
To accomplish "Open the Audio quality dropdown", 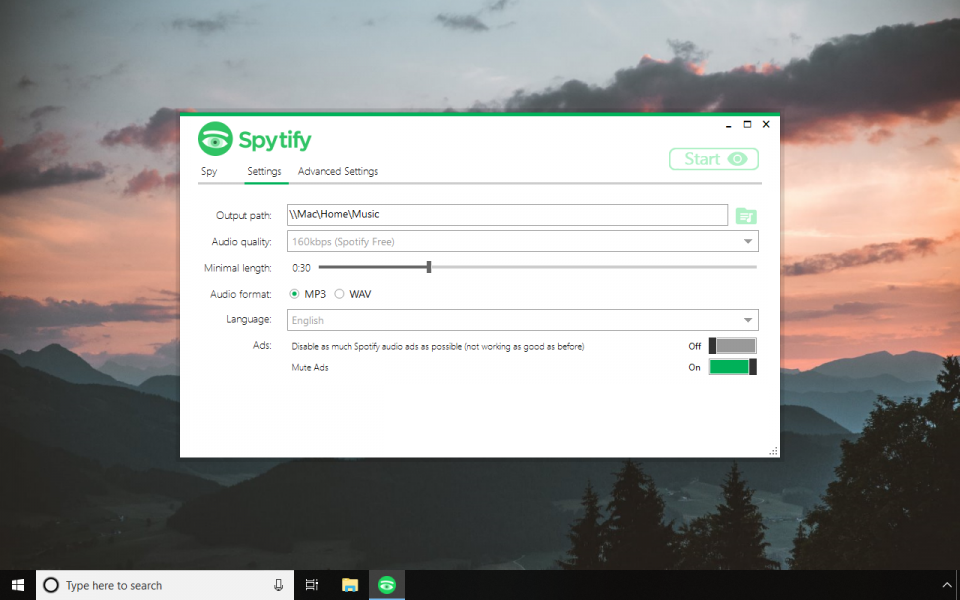I will pyautogui.click(x=523, y=241).
